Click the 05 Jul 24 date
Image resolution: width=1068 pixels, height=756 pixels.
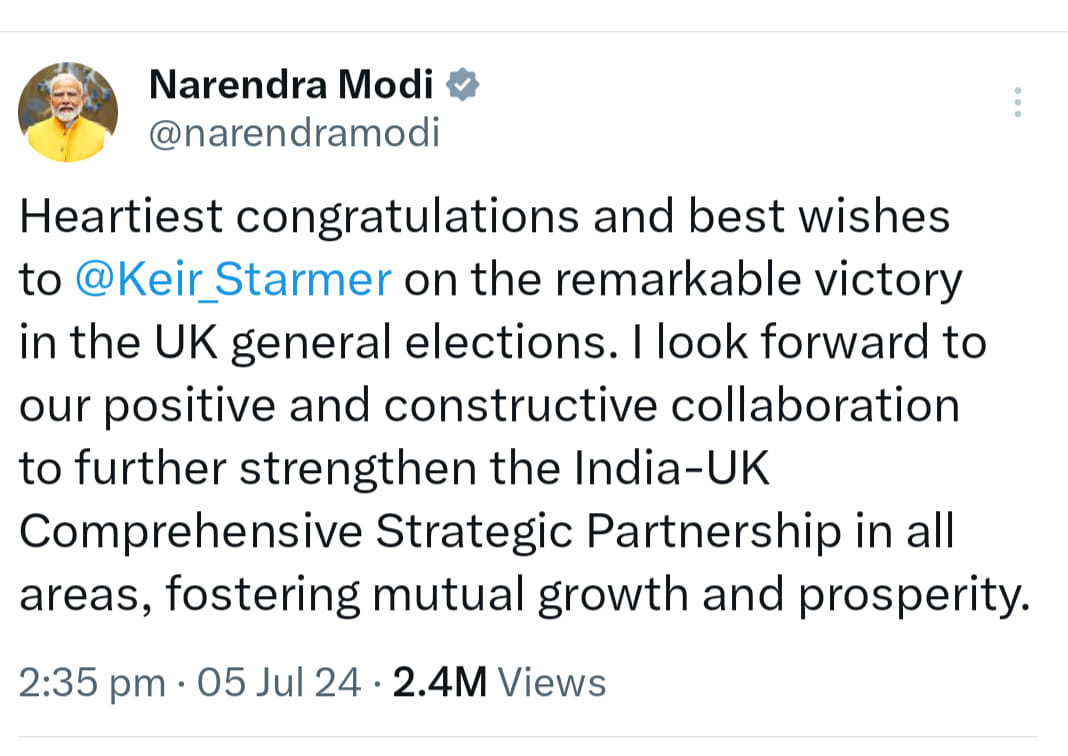pos(279,682)
